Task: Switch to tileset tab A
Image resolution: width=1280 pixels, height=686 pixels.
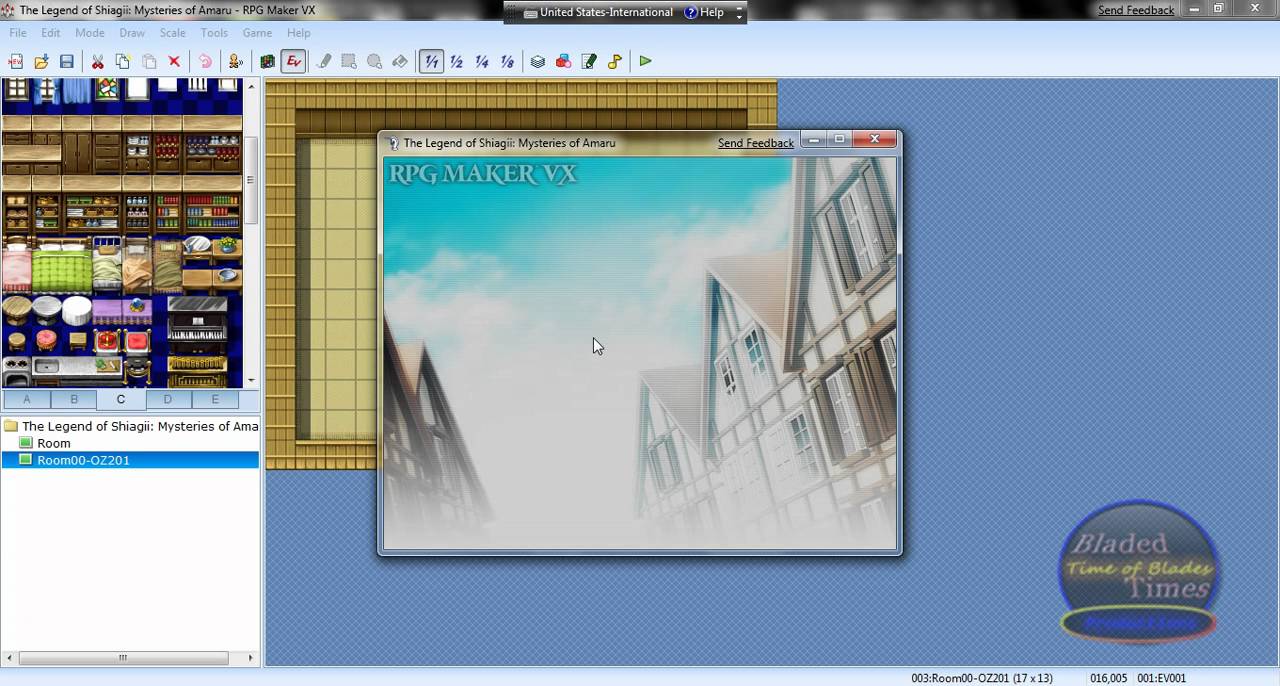Action: click(26, 399)
